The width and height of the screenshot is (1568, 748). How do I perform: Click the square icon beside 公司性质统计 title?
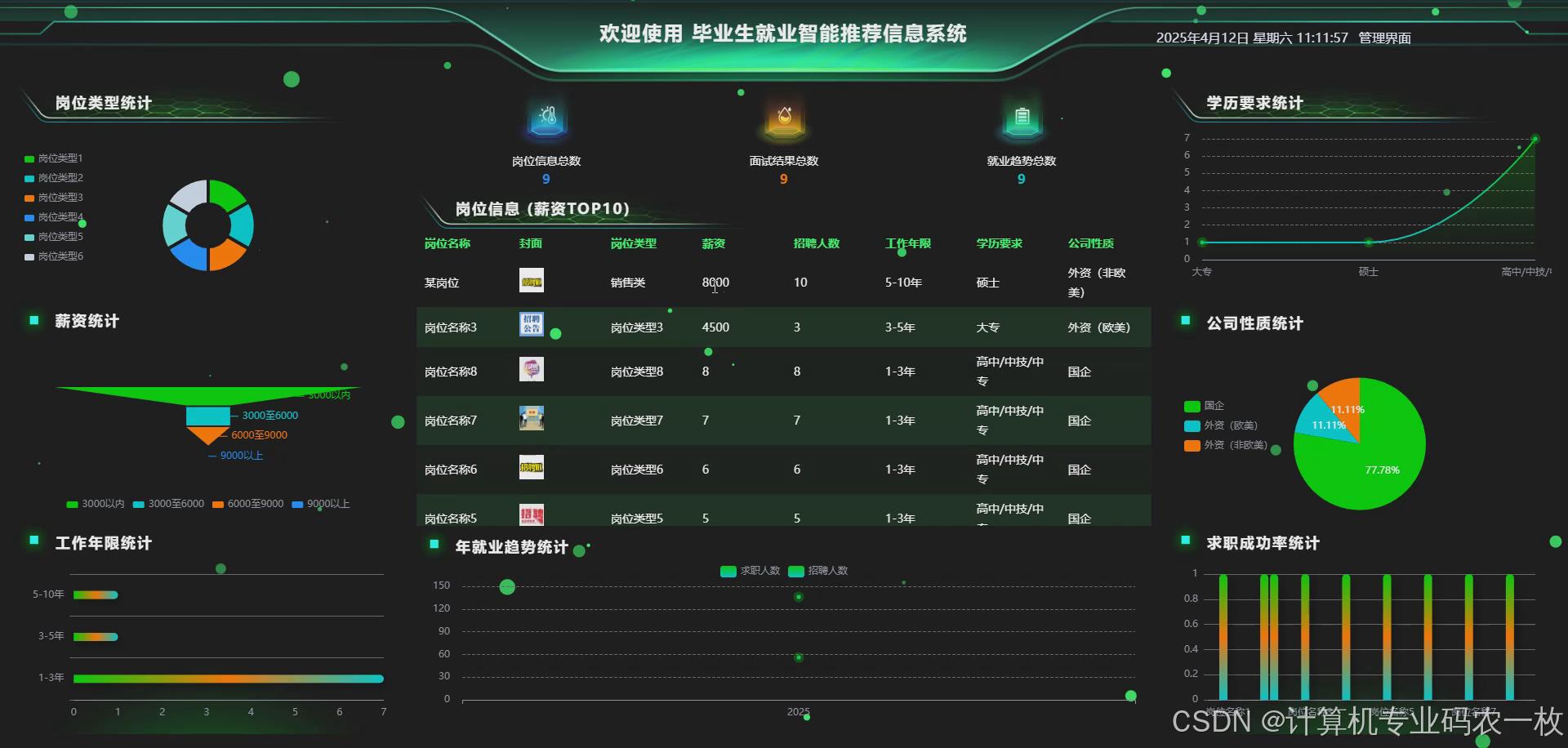tap(1184, 323)
